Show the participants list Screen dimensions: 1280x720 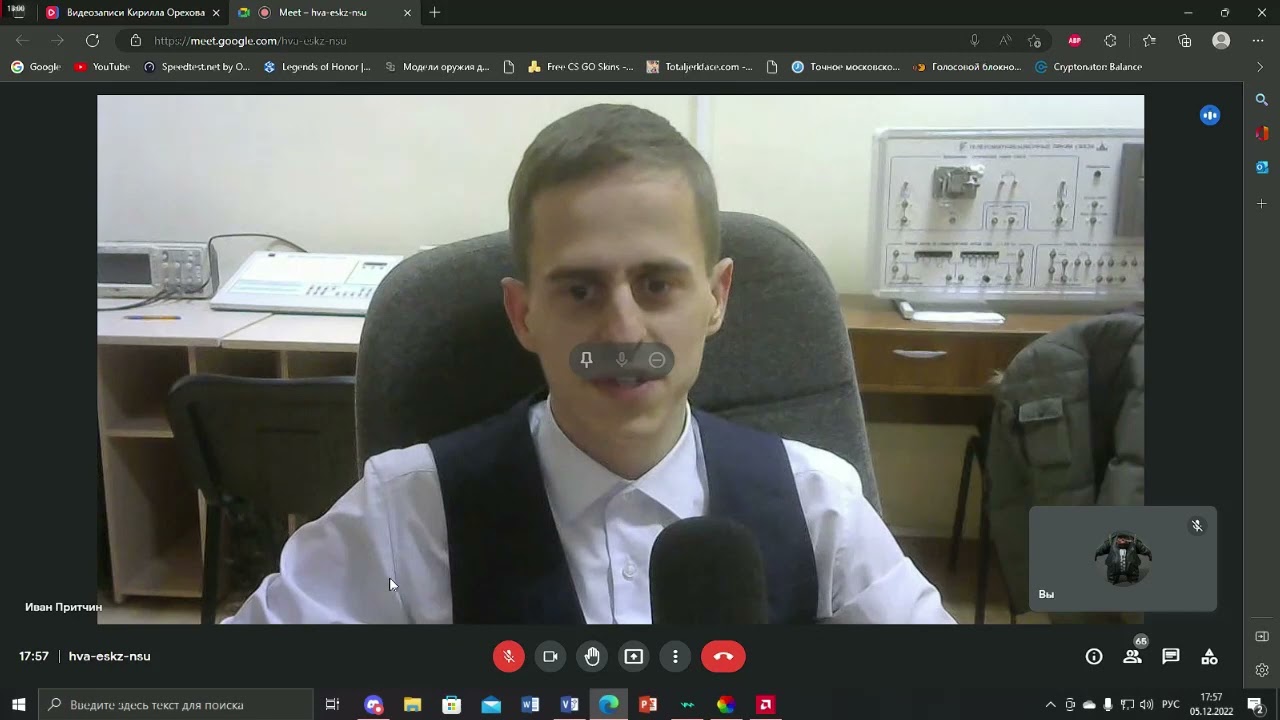(x=1132, y=656)
